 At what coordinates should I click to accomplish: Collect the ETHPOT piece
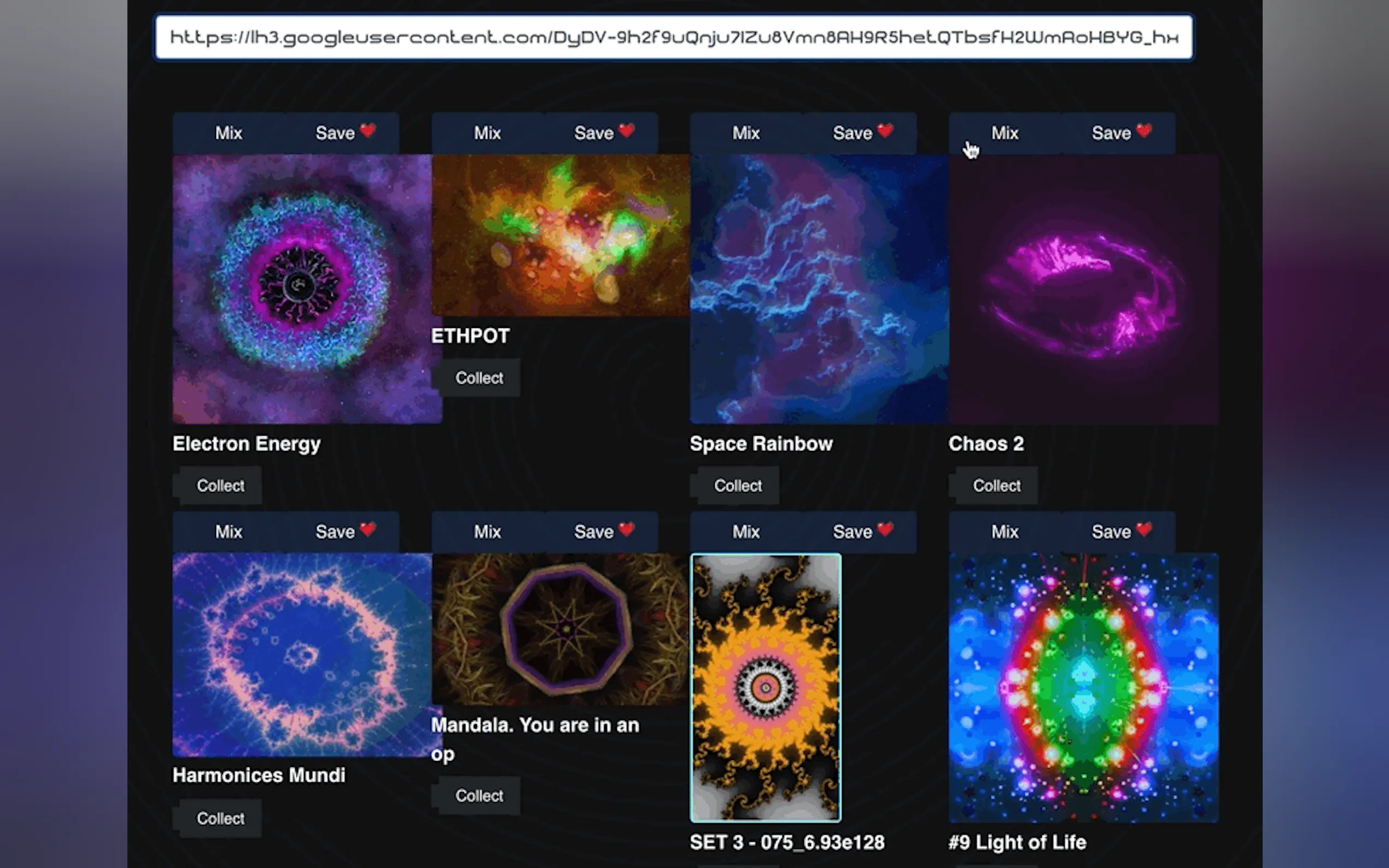point(479,378)
